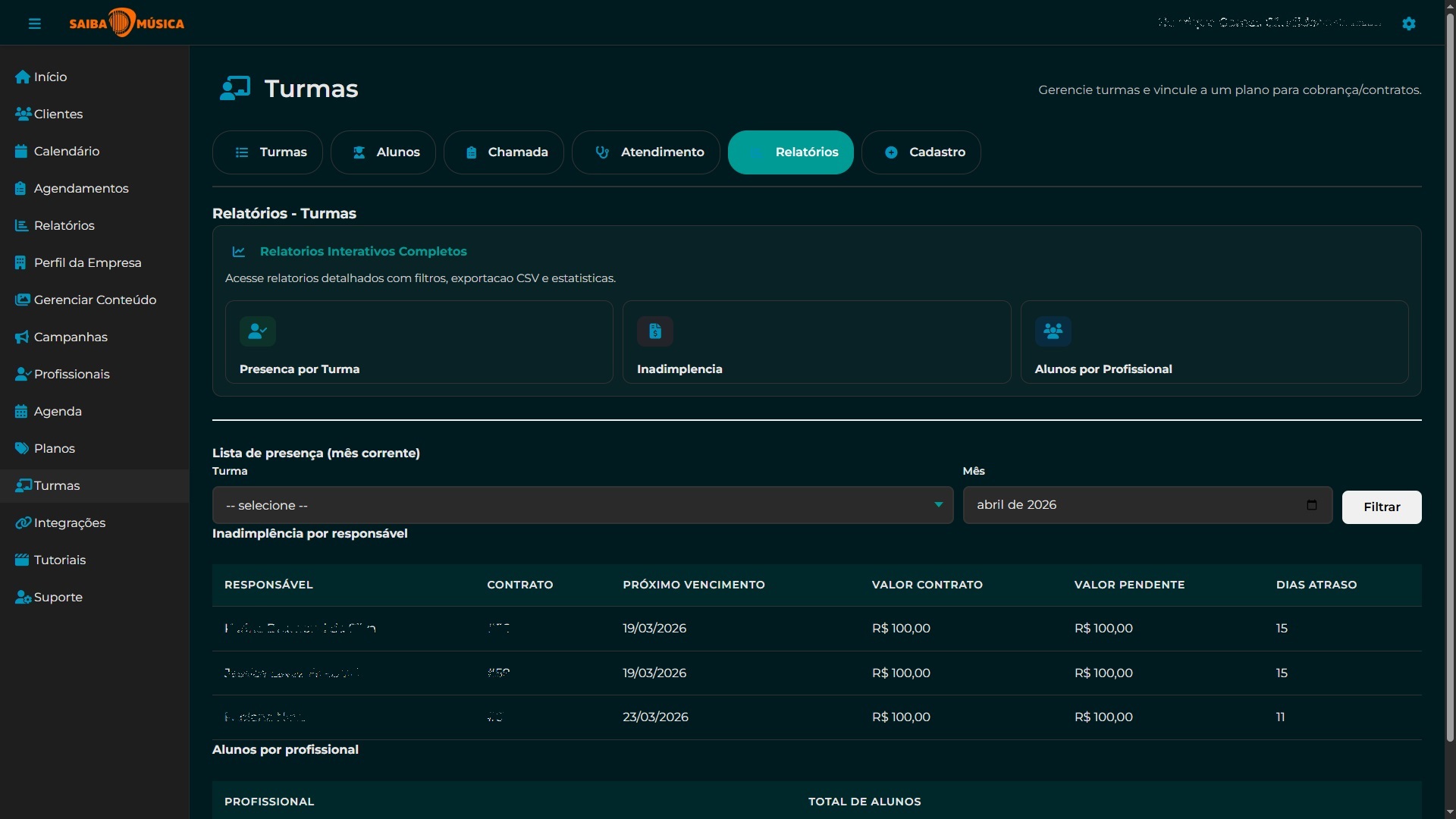Click the Turma dropdown arrow
This screenshot has width=1456, height=819.
click(x=938, y=505)
